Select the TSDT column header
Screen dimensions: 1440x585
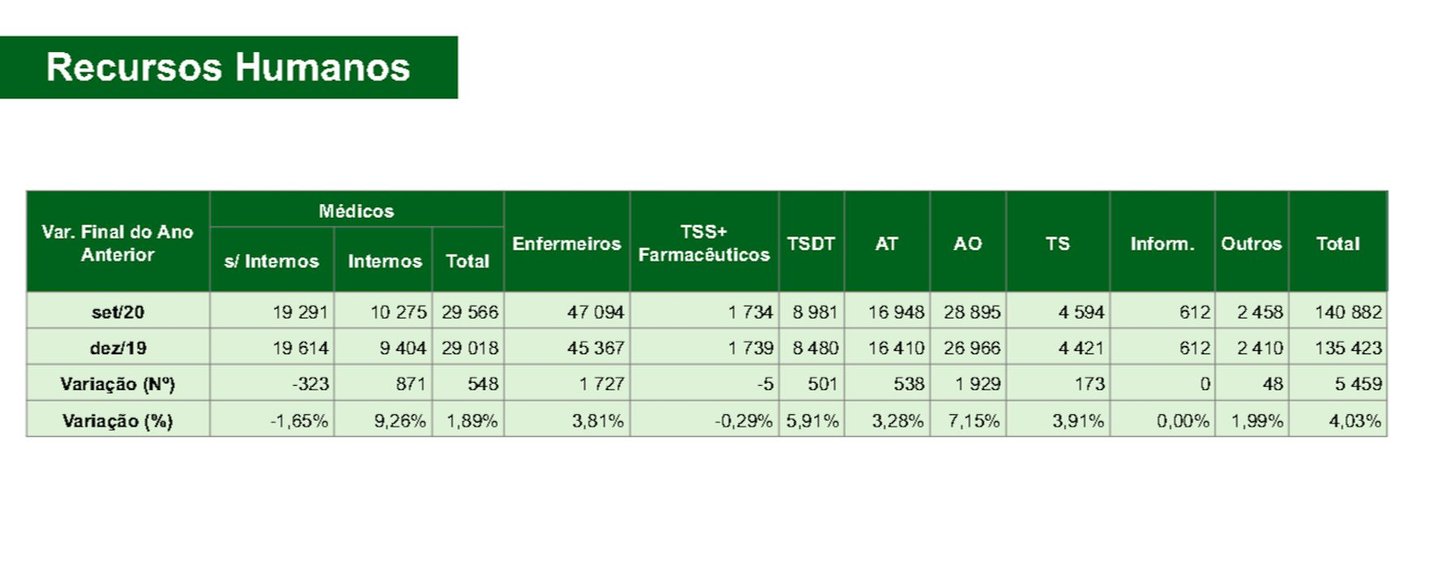pyautogui.click(x=811, y=243)
